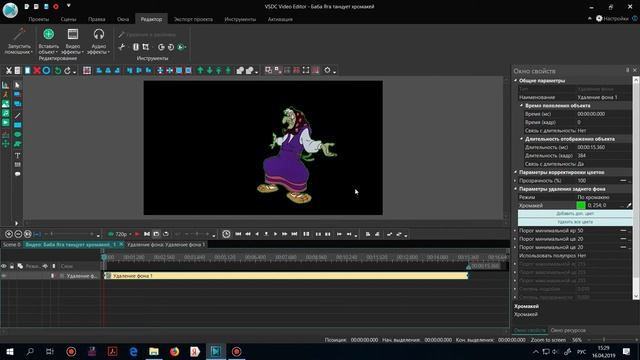
Task: Open Video effects (Видео эффекты) ribbon button
Action: coord(73,41)
